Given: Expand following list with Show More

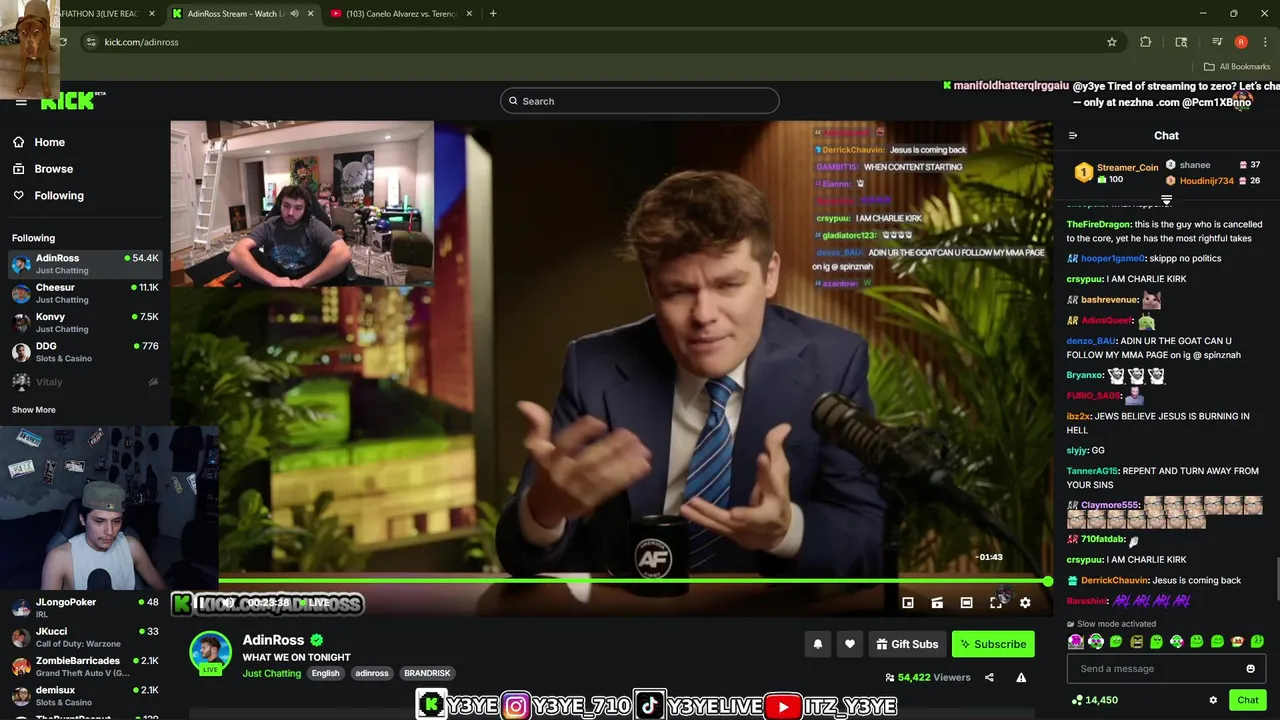Looking at the screenshot, I should [34, 410].
